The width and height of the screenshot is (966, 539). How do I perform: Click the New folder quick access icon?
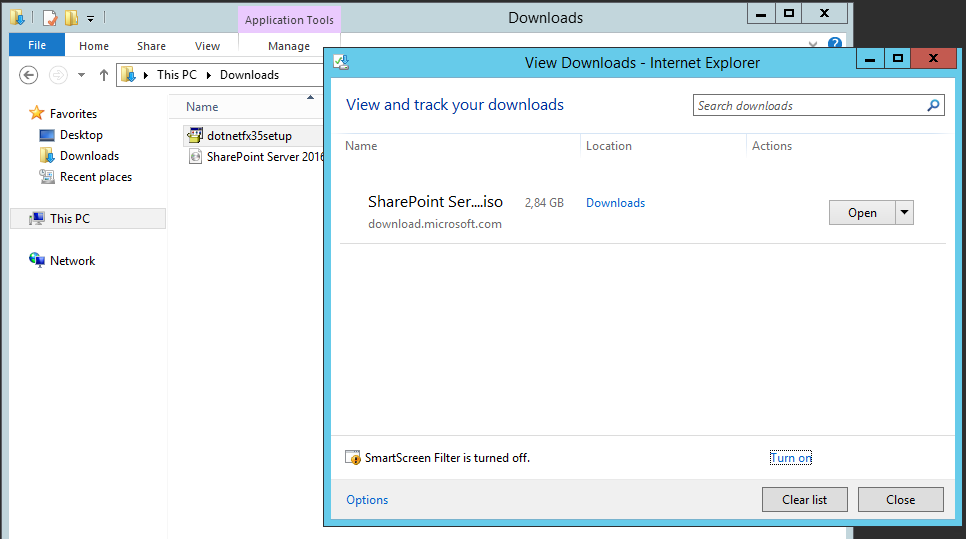click(x=71, y=18)
